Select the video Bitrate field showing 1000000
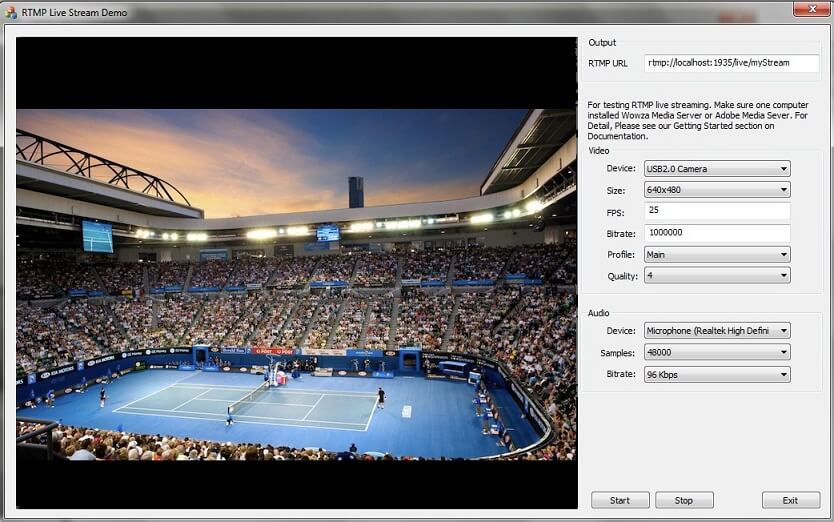Screen dimensions: 834x522 point(717,233)
